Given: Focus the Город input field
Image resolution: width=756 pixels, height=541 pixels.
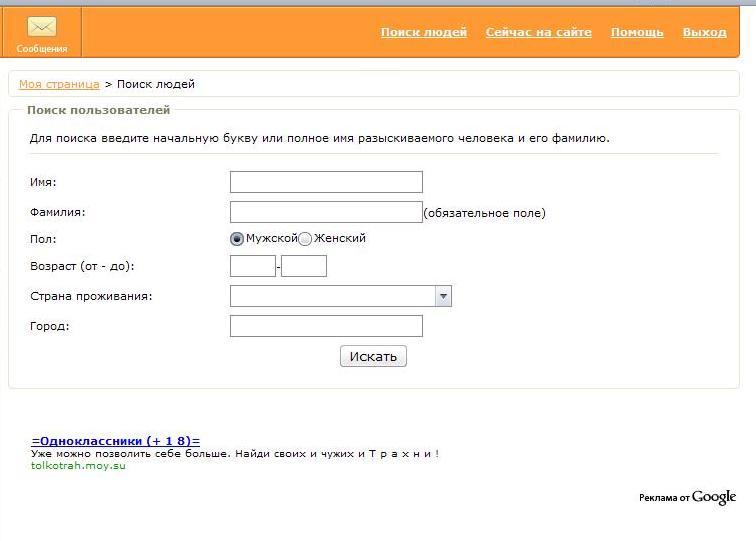Looking at the screenshot, I should [326, 326].
